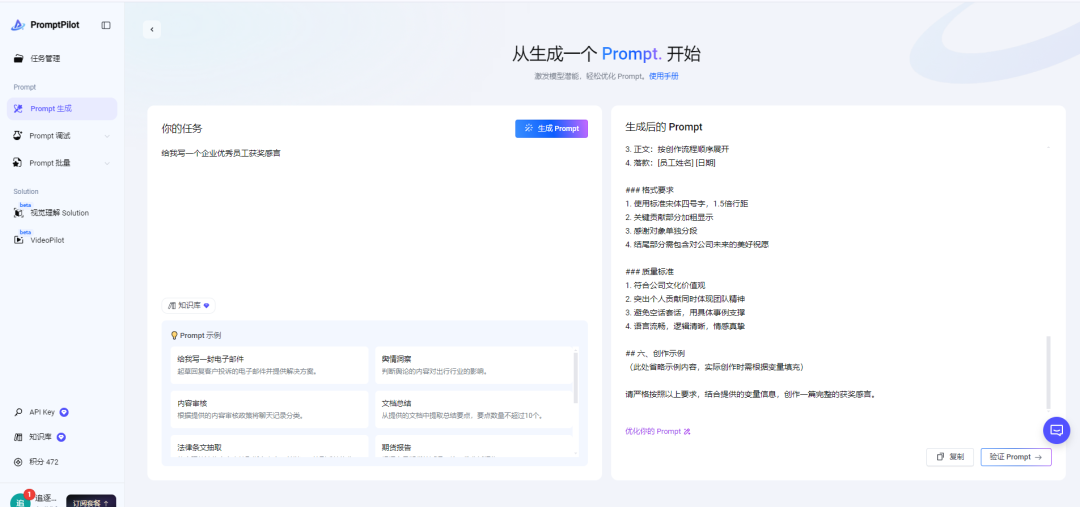This screenshot has width=1080, height=507.
Task: Click the generated Prompt panel scrollbar
Action: (x=1049, y=373)
